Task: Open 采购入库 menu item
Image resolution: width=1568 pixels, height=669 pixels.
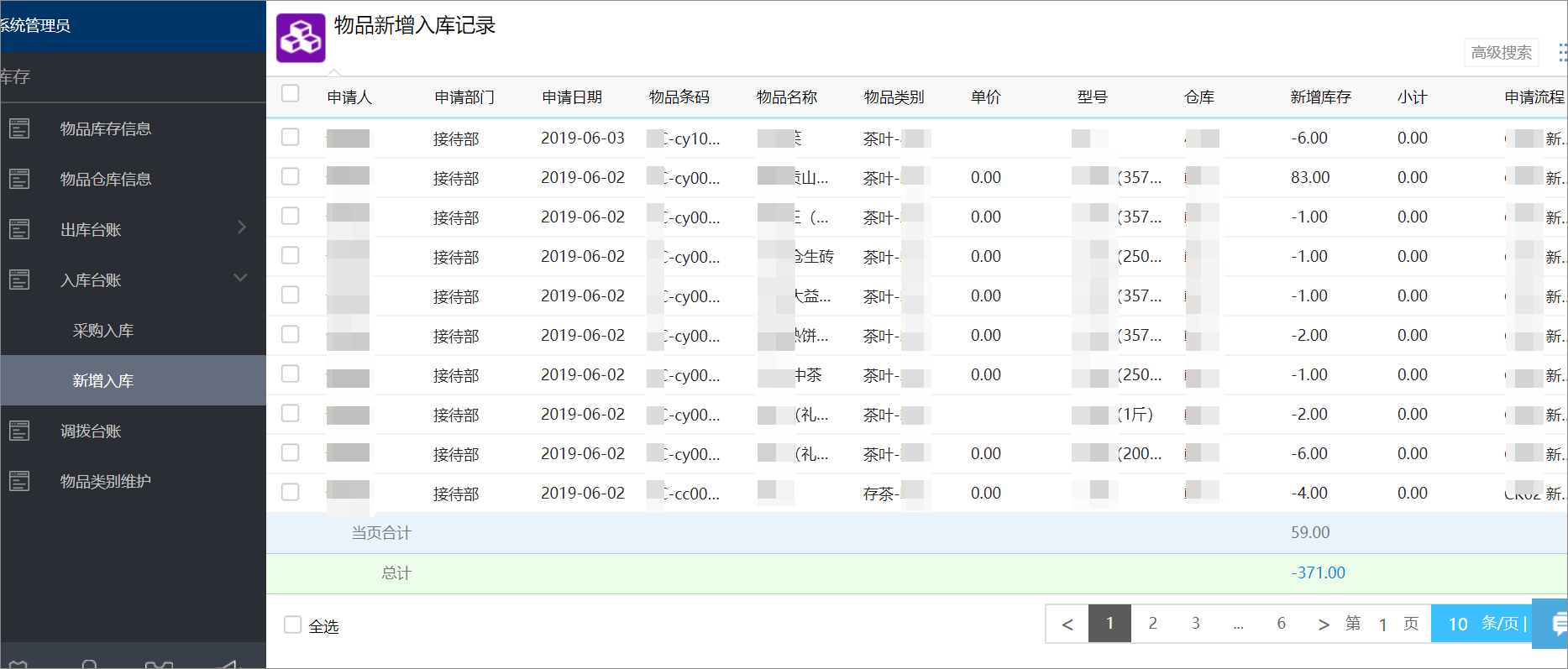Action: tap(103, 331)
